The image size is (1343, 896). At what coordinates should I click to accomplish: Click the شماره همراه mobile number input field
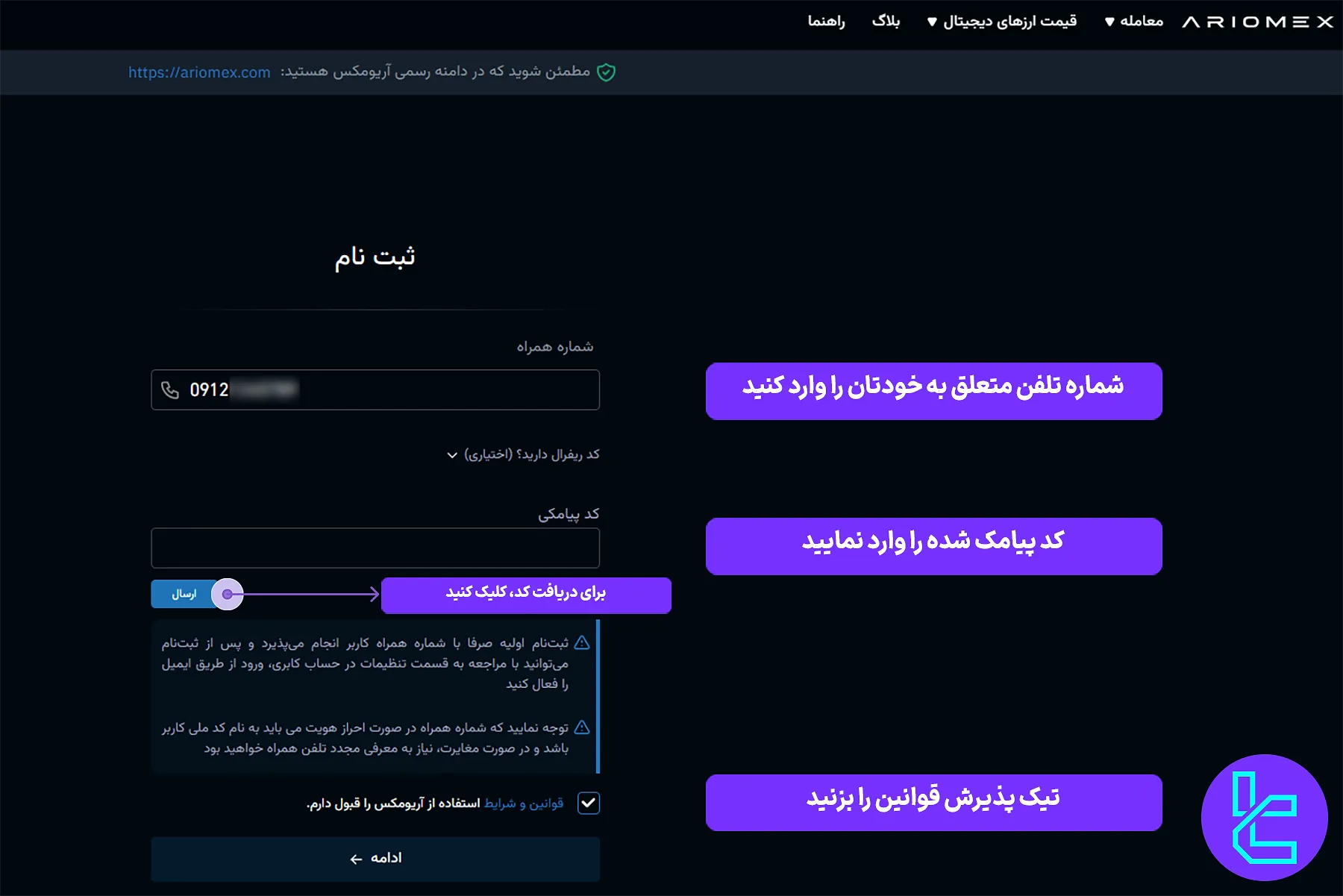point(375,389)
